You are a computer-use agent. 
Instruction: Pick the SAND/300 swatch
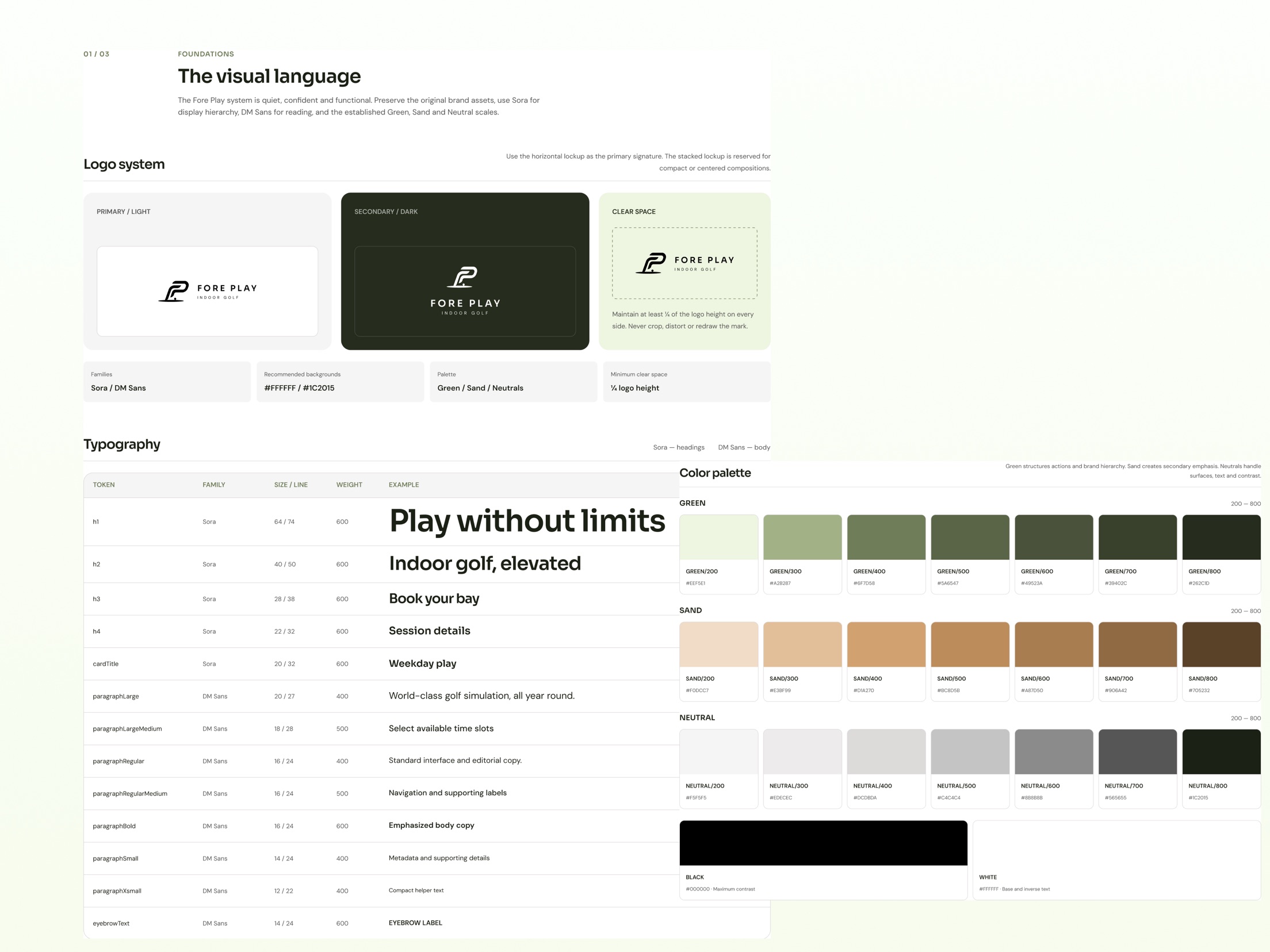click(802, 662)
